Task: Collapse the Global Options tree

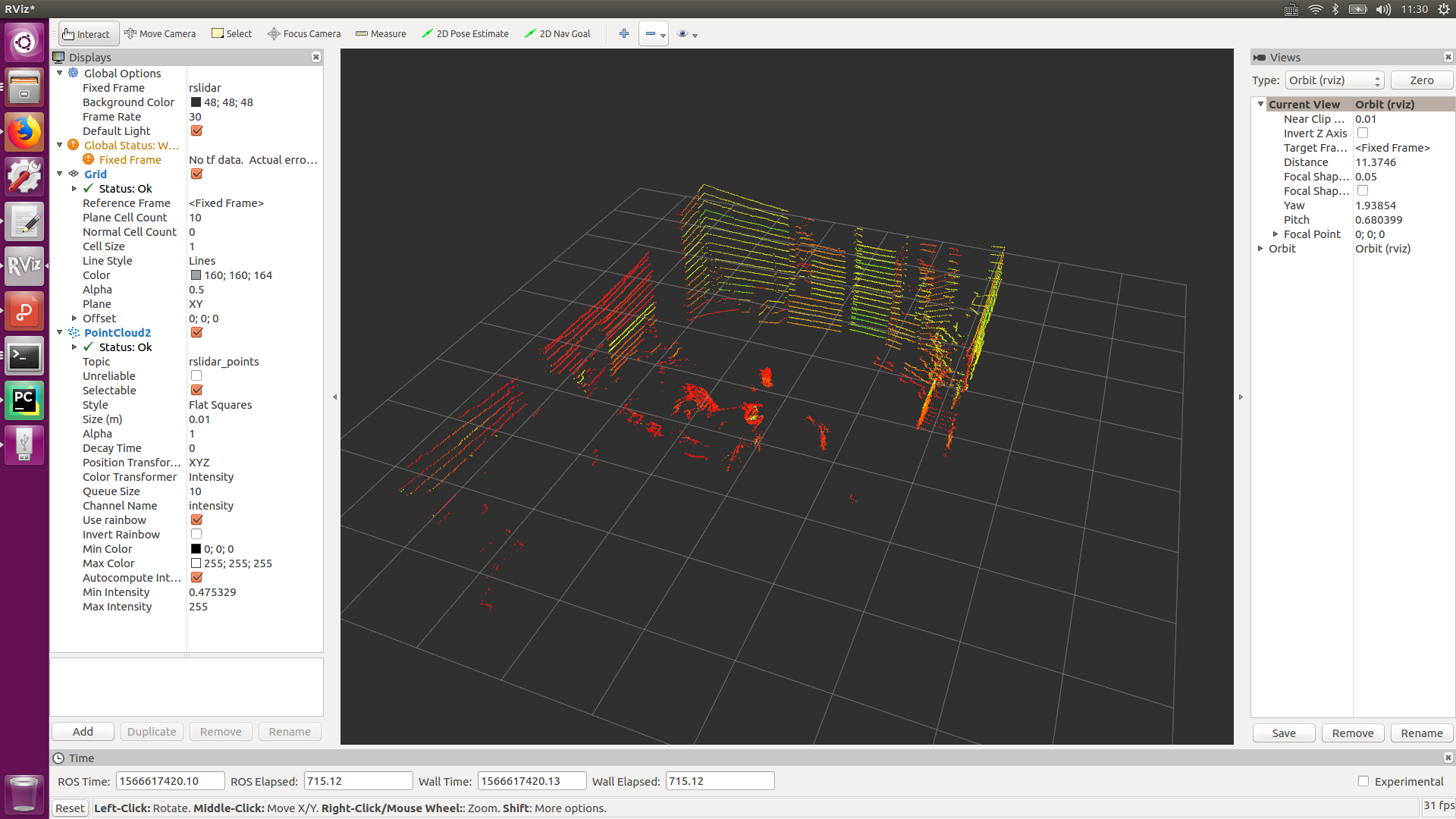Action: 60,73
